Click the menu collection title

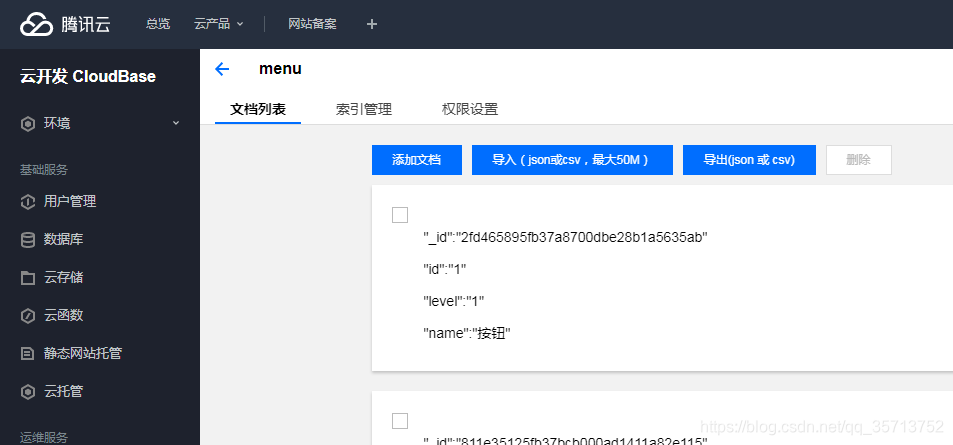pos(280,69)
